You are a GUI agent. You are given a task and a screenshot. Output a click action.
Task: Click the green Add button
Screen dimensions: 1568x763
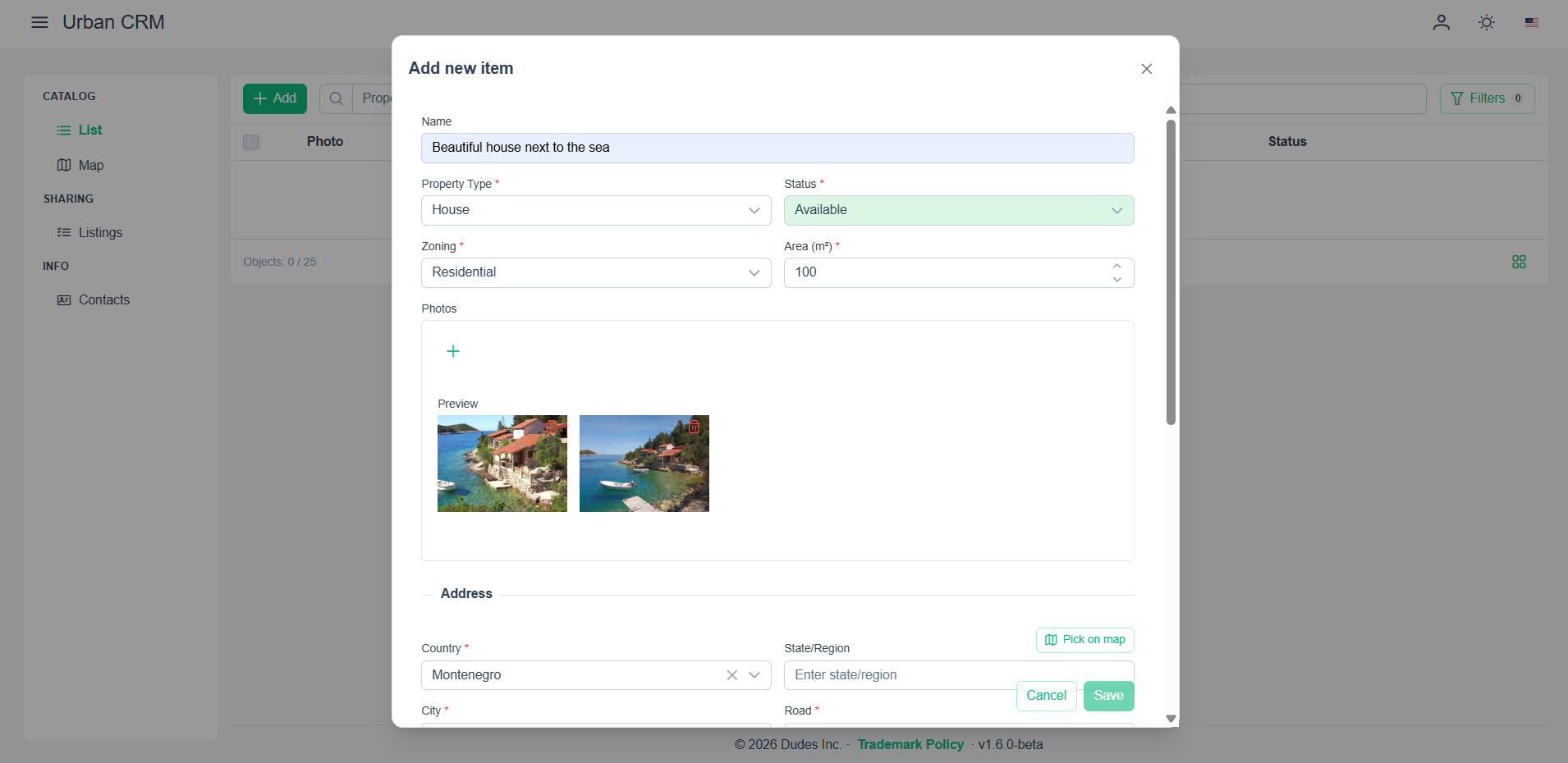point(275,98)
